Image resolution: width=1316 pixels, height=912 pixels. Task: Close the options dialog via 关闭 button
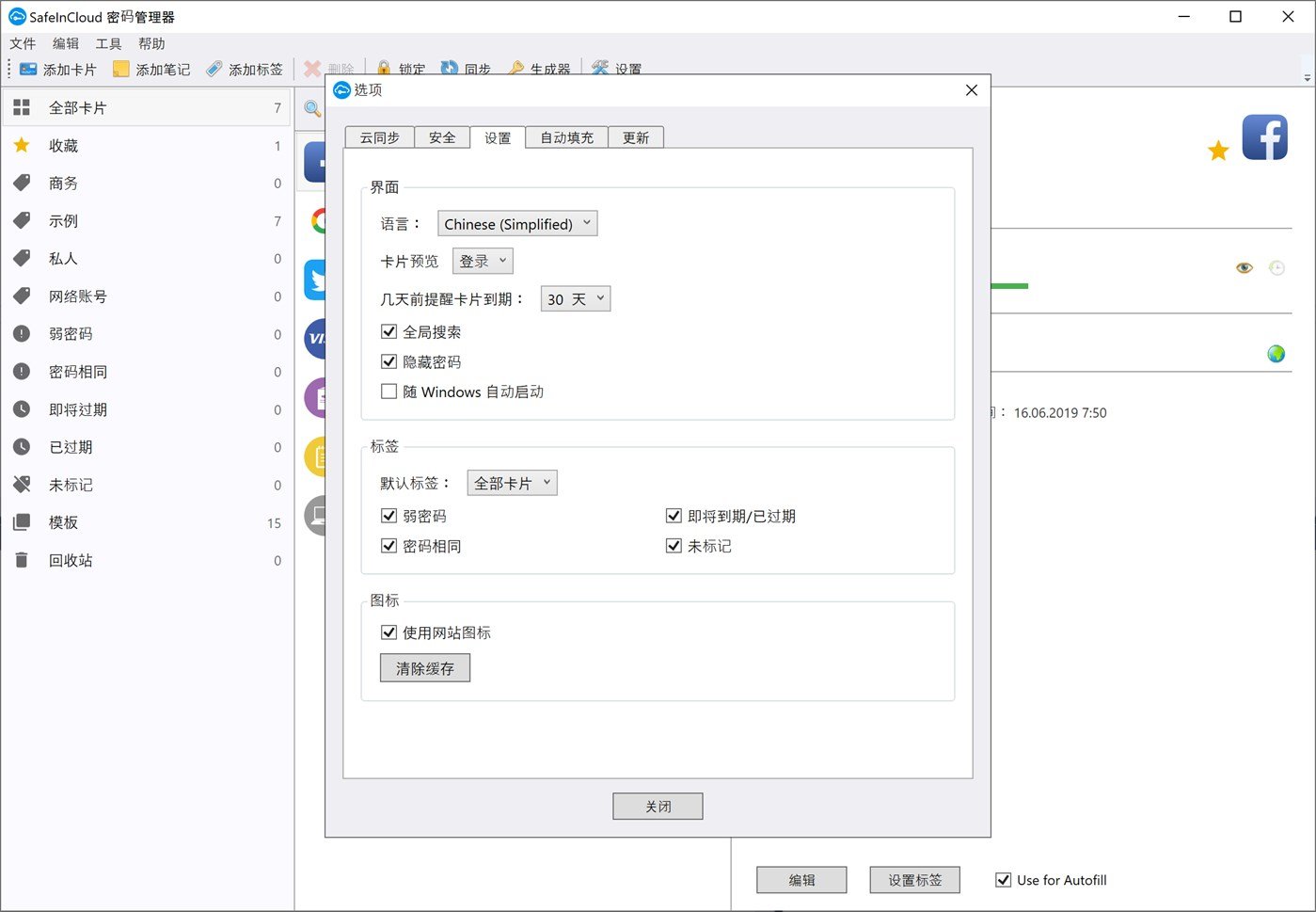(x=657, y=806)
